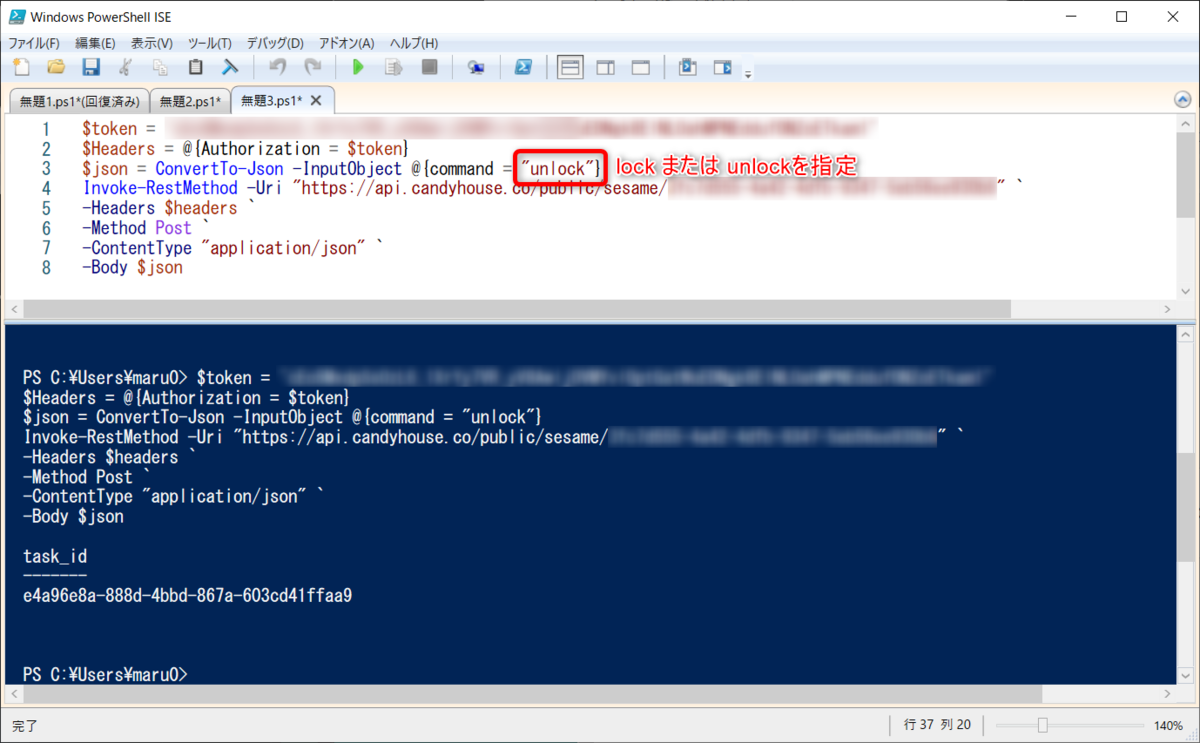
Task: Click the 完了 status text
Action: [25, 725]
